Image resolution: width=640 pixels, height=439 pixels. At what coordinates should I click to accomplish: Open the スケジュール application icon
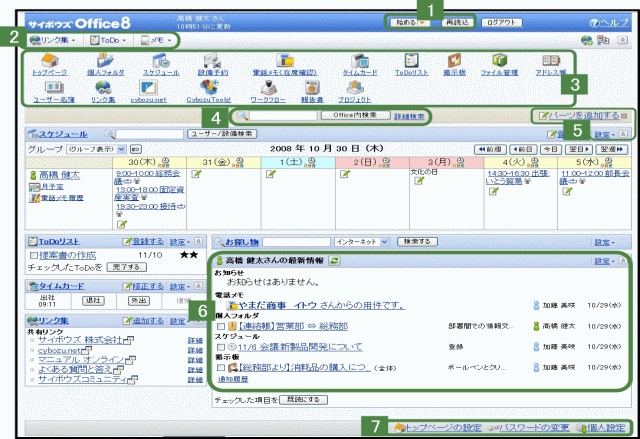pos(160,62)
